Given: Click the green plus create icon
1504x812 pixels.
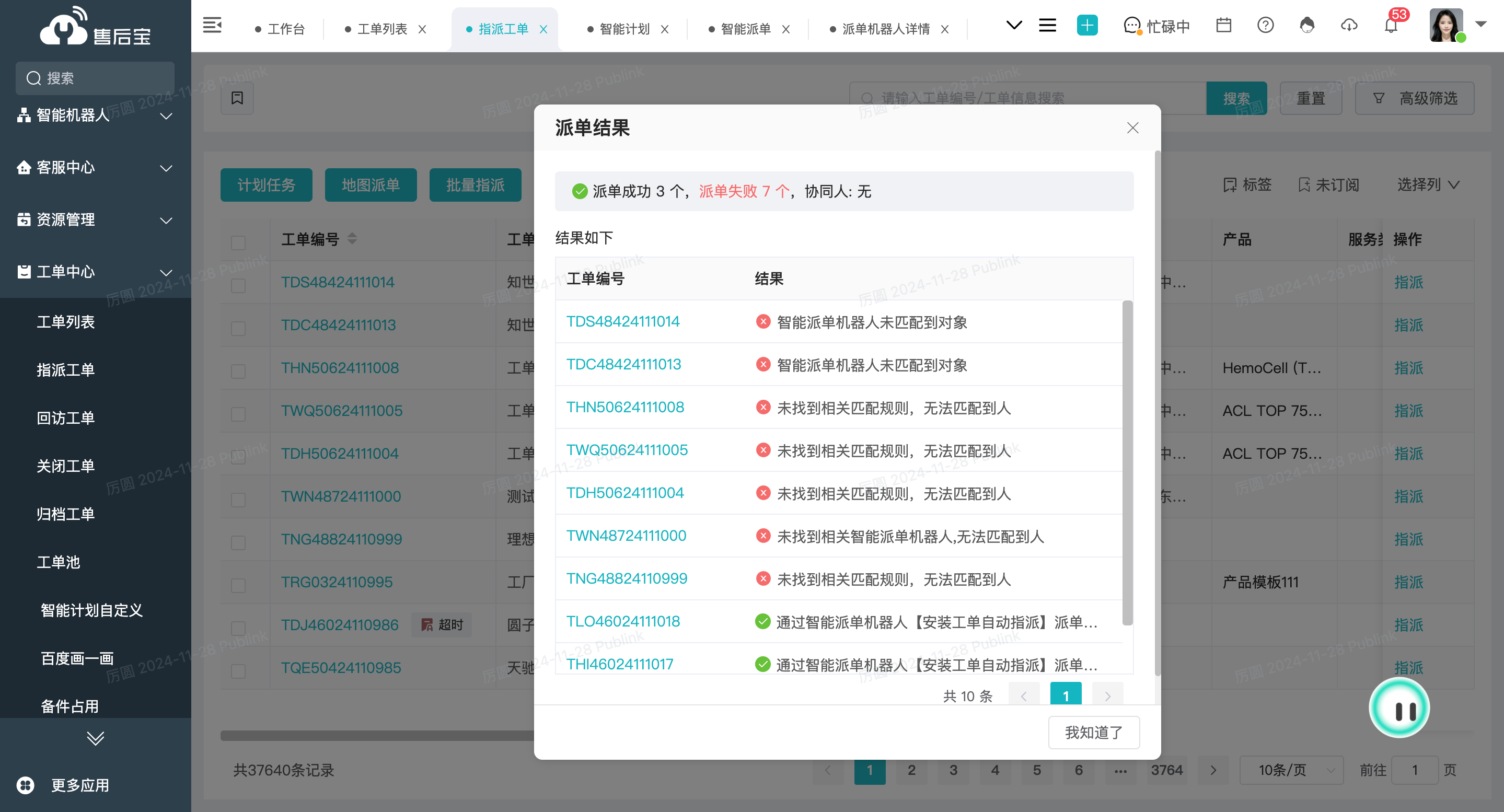Looking at the screenshot, I should tap(1086, 25).
